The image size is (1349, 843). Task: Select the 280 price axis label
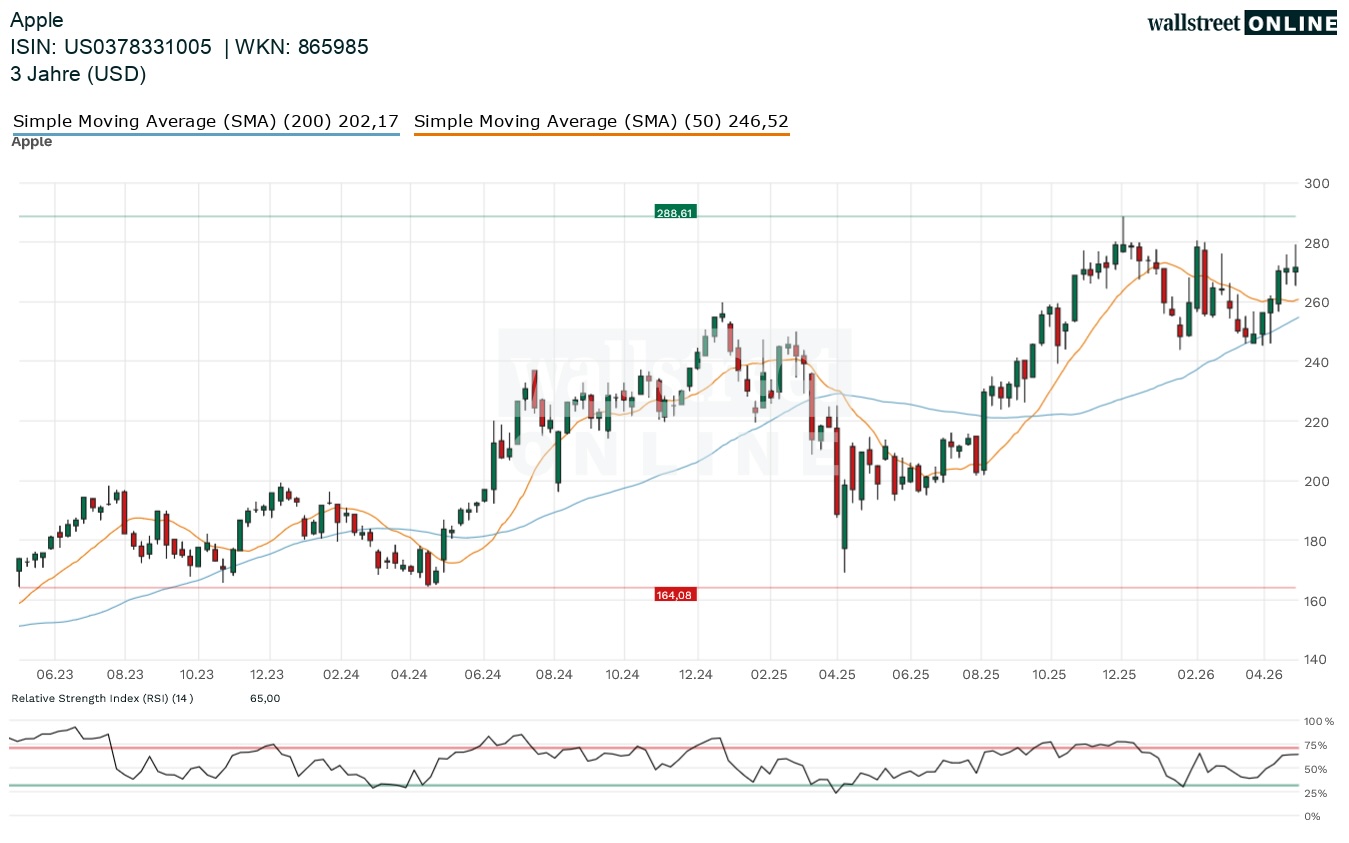click(1315, 243)
